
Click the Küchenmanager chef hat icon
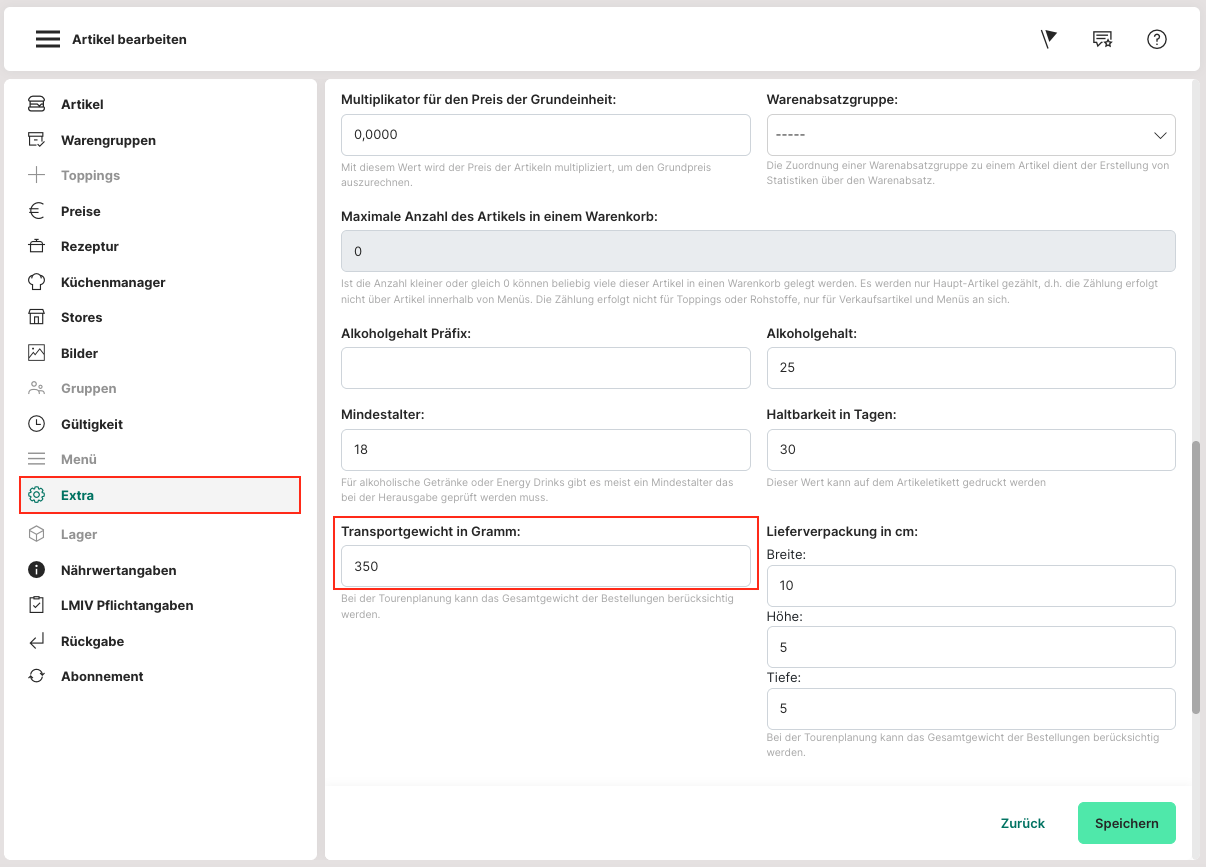click(37, 282)
